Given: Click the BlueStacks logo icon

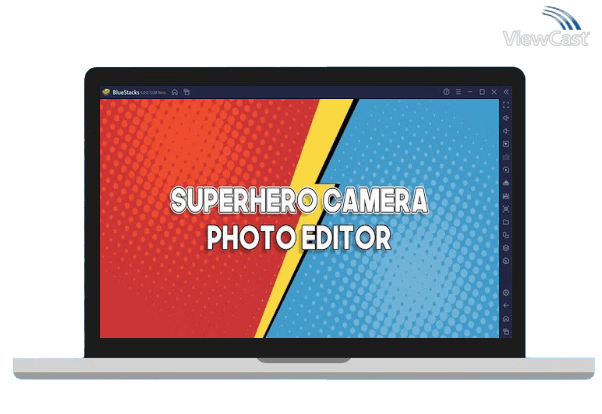Looking at the screenshot, I should (x=106, y=92).
